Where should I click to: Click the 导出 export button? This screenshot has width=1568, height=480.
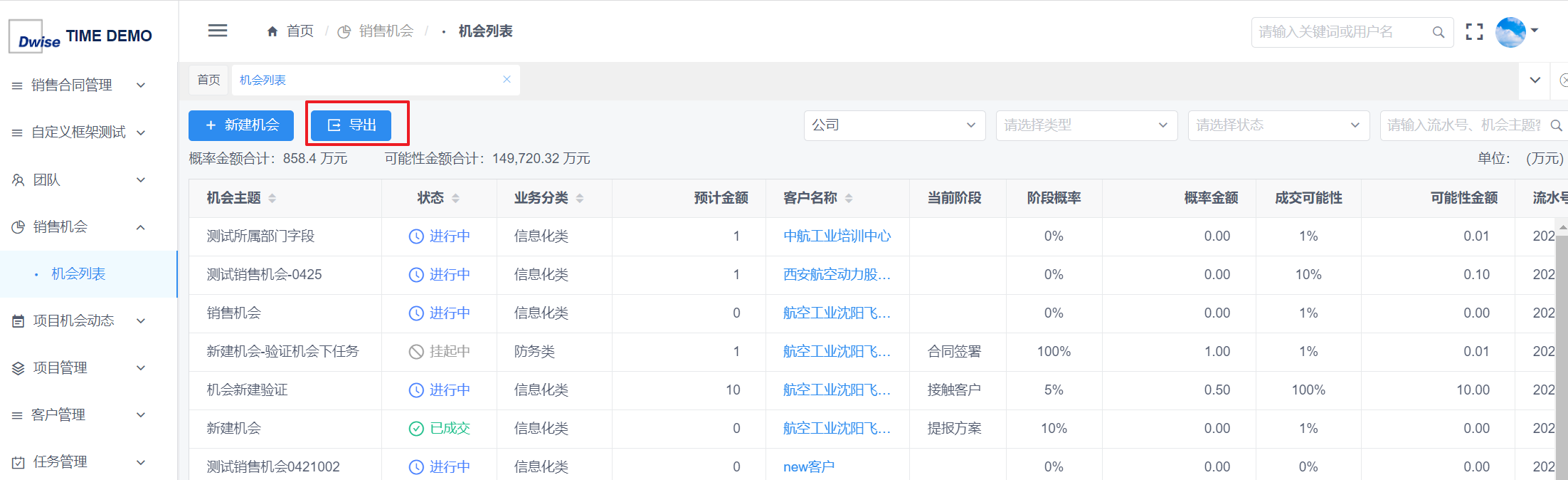pos(351,125)
